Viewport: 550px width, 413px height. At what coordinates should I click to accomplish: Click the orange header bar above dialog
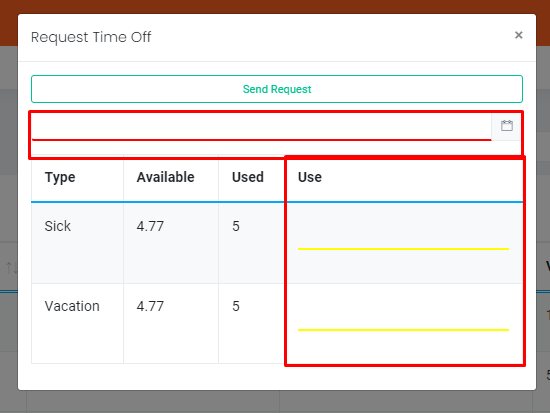(x=275, y=6)
